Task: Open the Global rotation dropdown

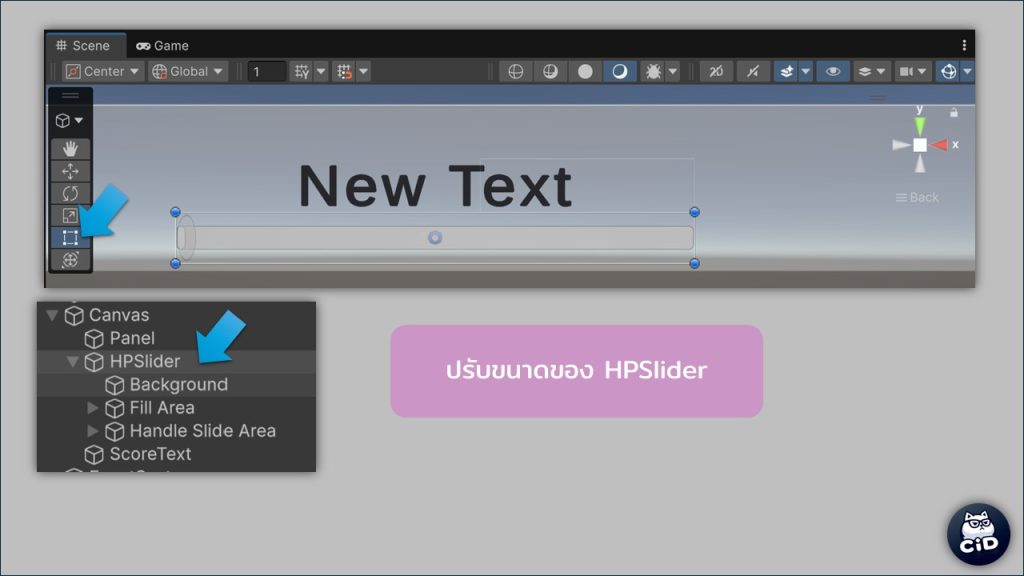Action: (188, 71)
